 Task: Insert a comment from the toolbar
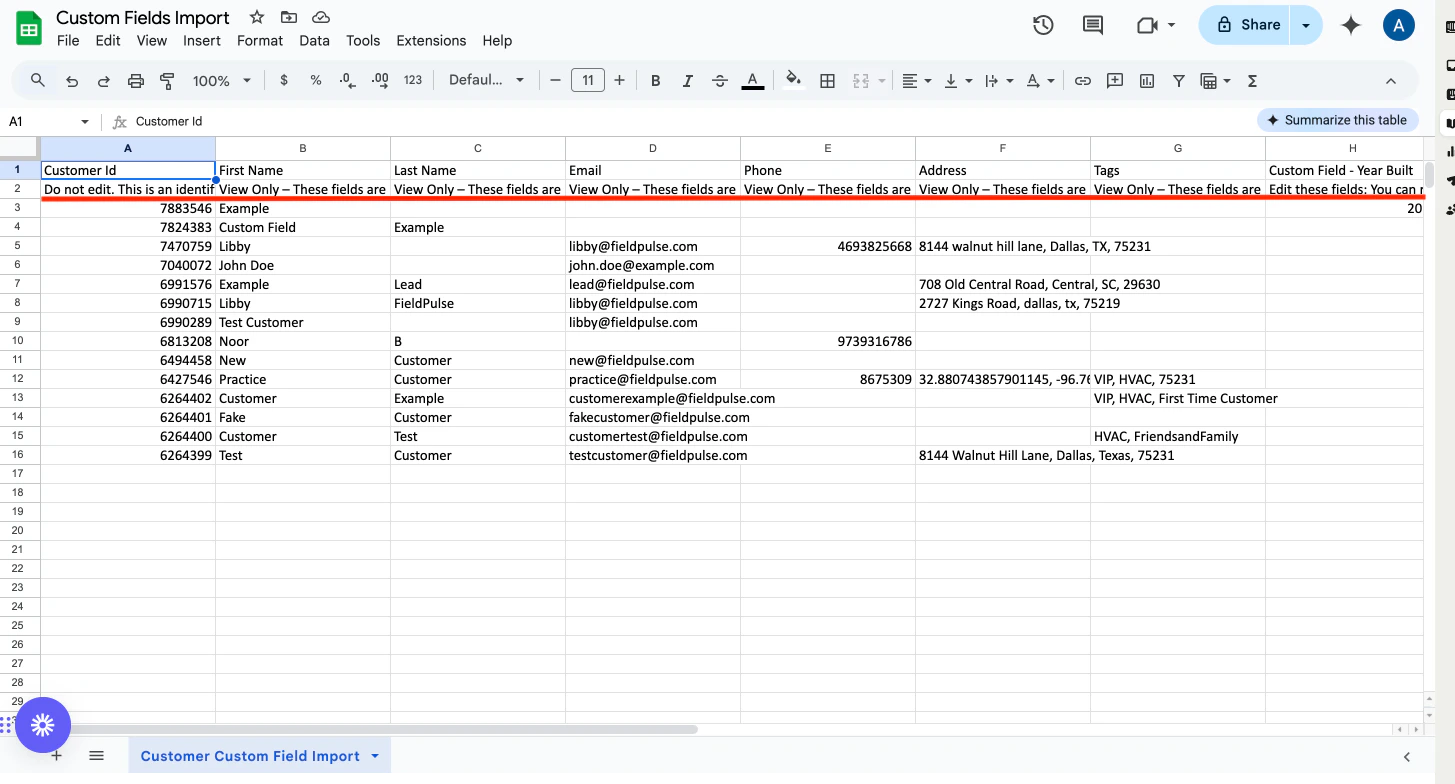1115,81
